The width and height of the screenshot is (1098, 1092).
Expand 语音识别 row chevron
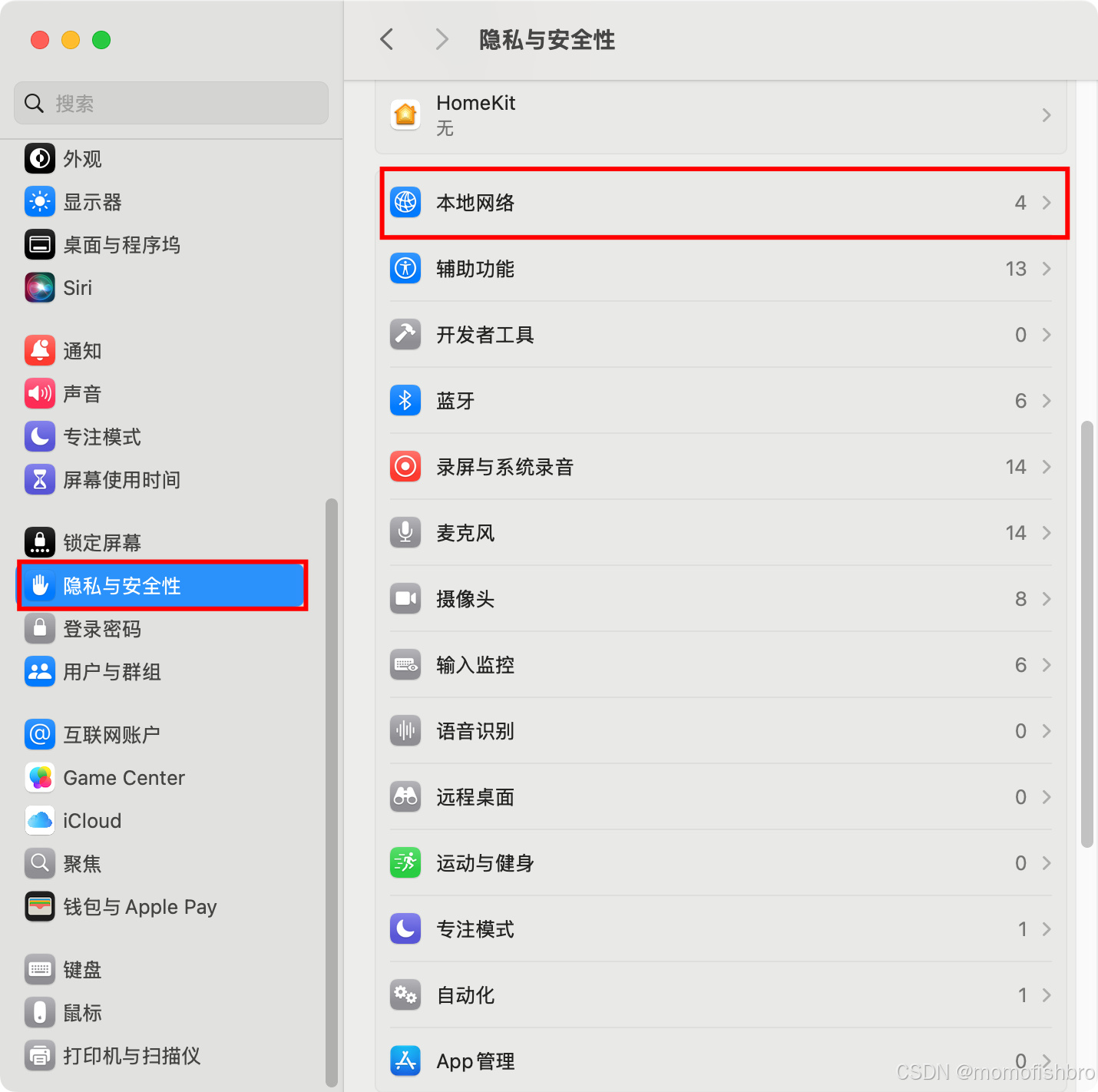[1047, 731]
